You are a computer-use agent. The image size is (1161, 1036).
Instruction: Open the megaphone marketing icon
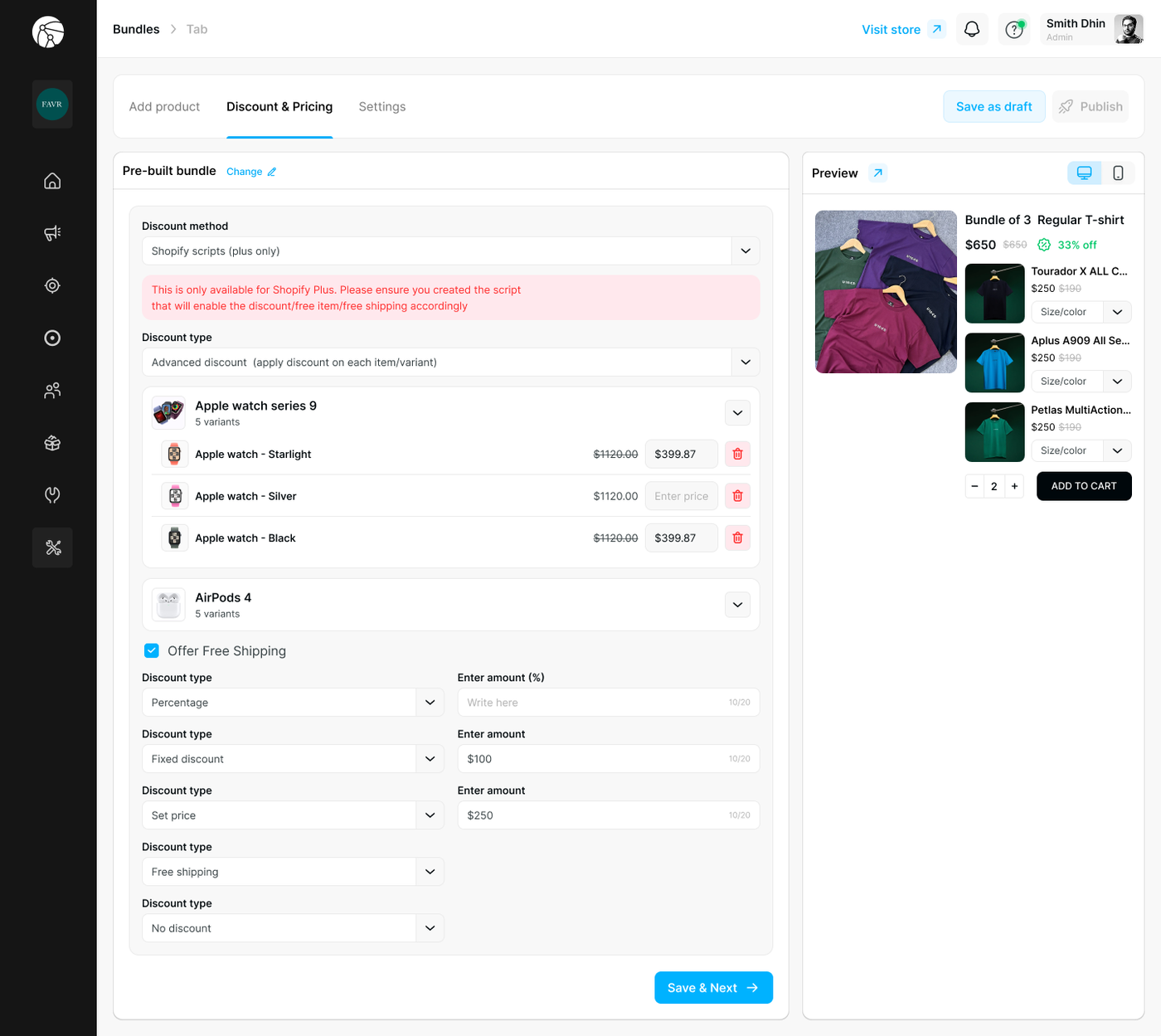[52, 233]
